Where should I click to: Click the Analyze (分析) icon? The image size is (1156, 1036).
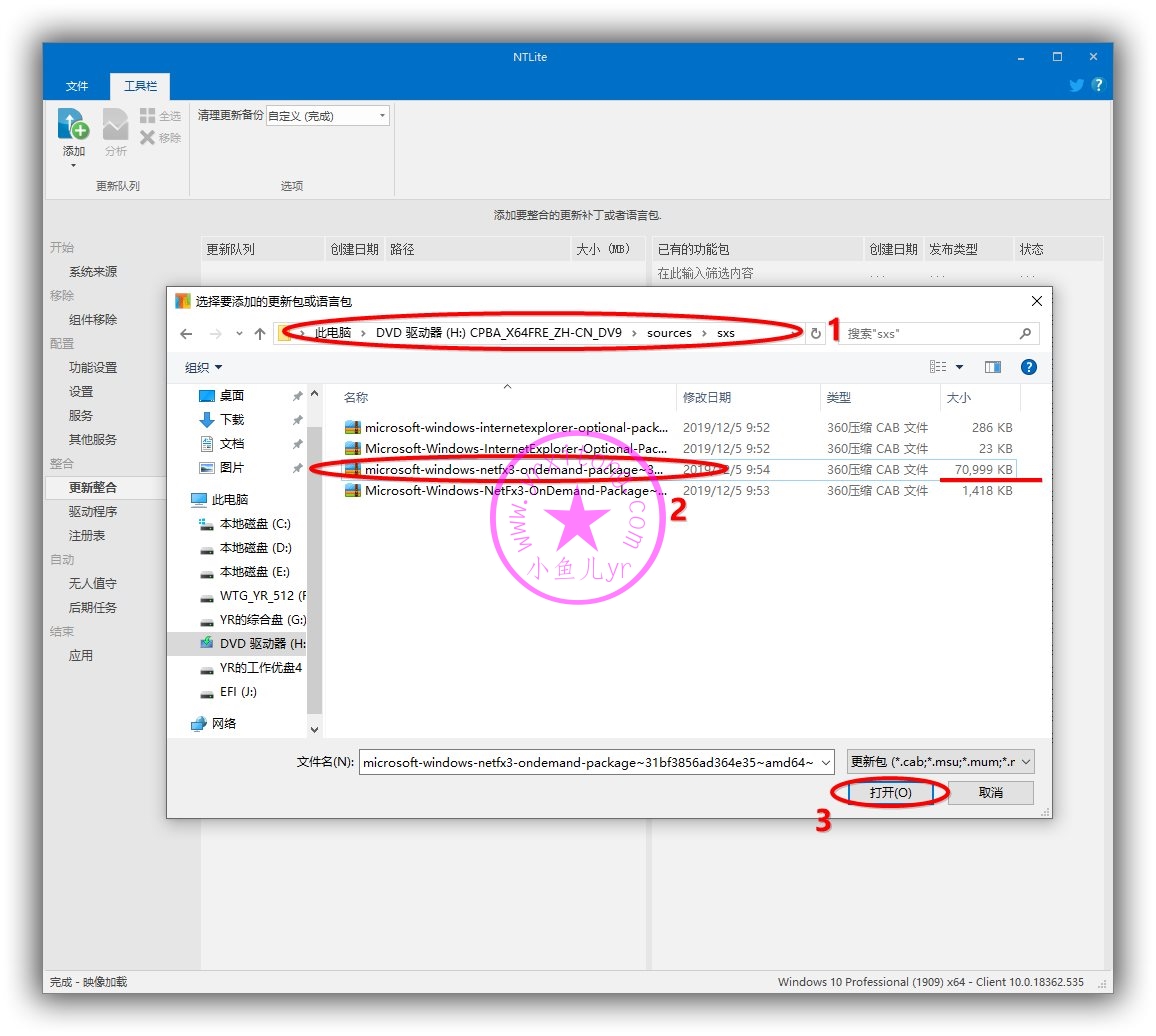(x=115, y=124)
